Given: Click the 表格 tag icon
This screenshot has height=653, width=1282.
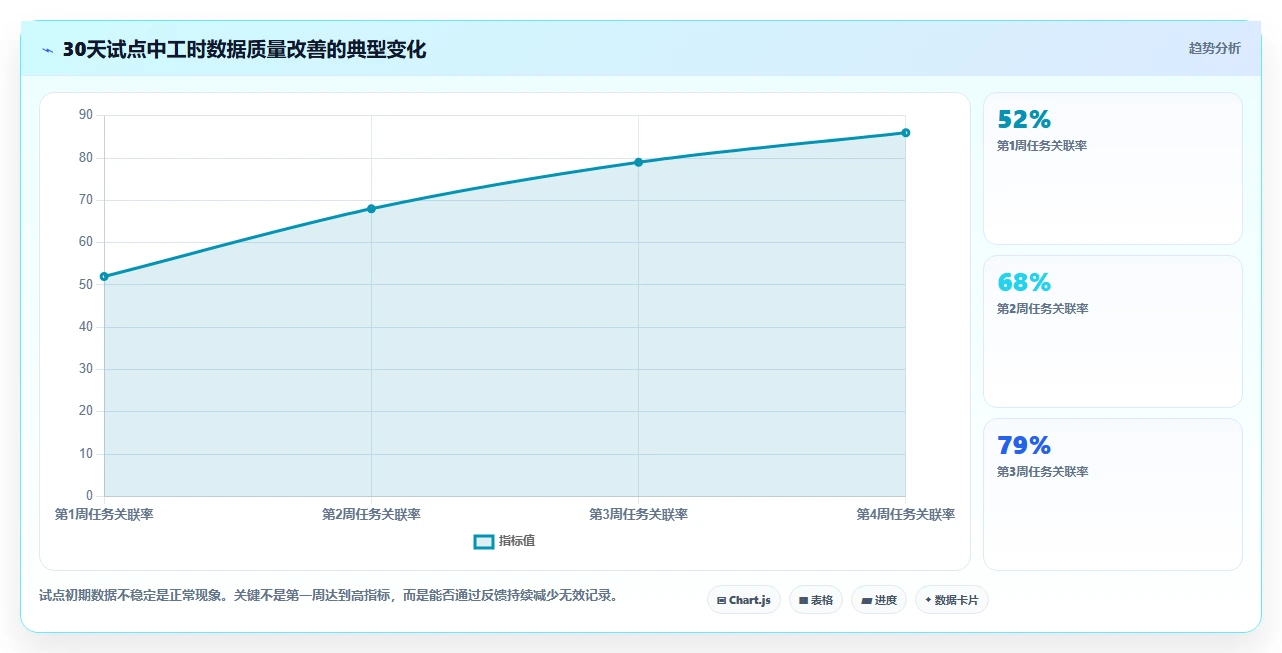Looking at the screenshot, I should pyautogui.click(x=803, y=600).
